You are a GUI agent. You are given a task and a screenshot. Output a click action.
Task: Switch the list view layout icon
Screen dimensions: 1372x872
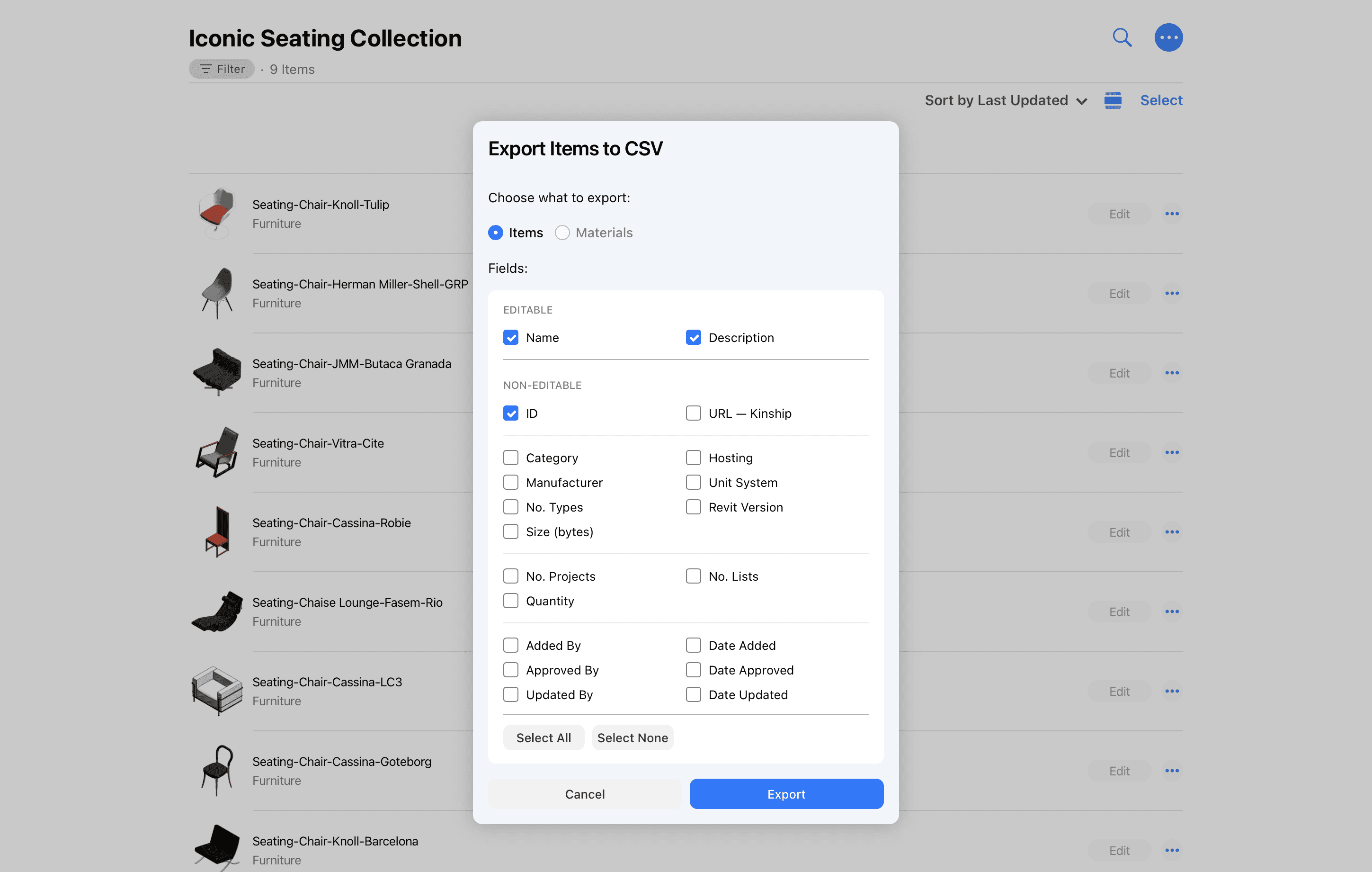(x=1113, y=100)
